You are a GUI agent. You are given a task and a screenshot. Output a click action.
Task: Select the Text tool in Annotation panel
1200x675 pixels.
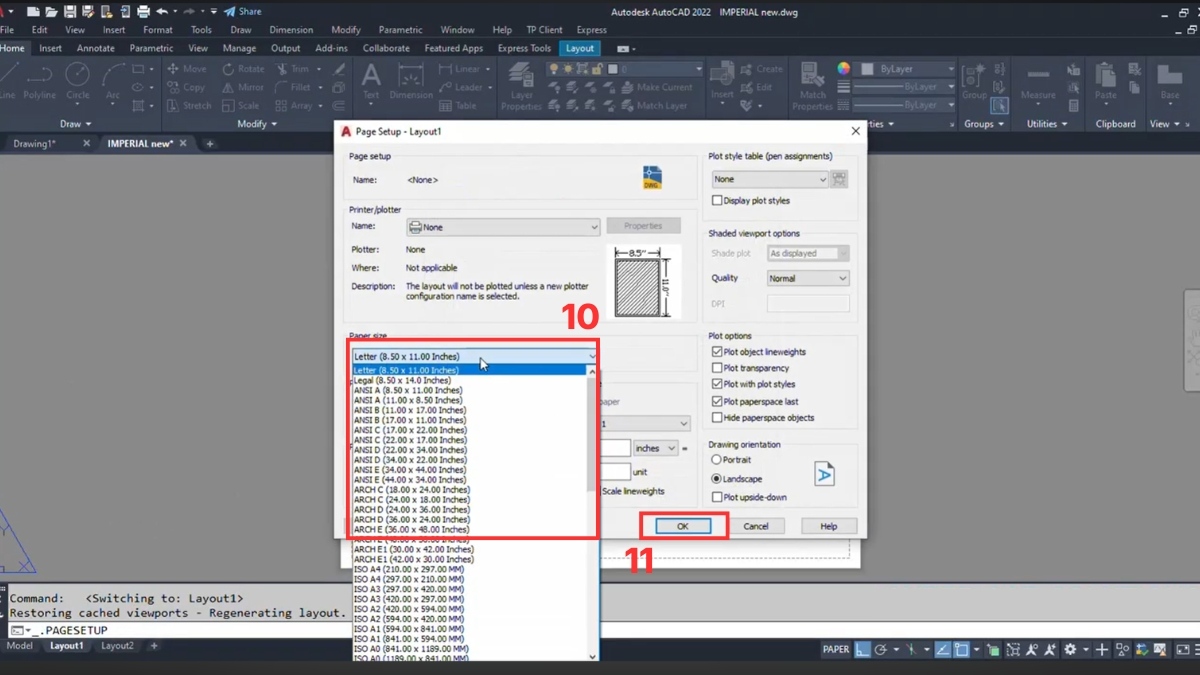(x=371, y=80)
